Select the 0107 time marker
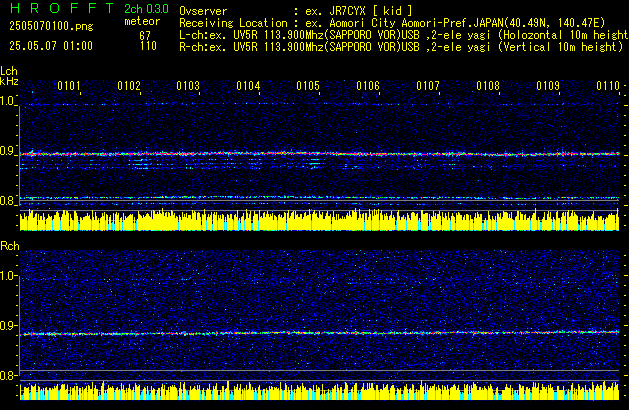The height and width of the screenshot is (410, 629). [428, 86]
